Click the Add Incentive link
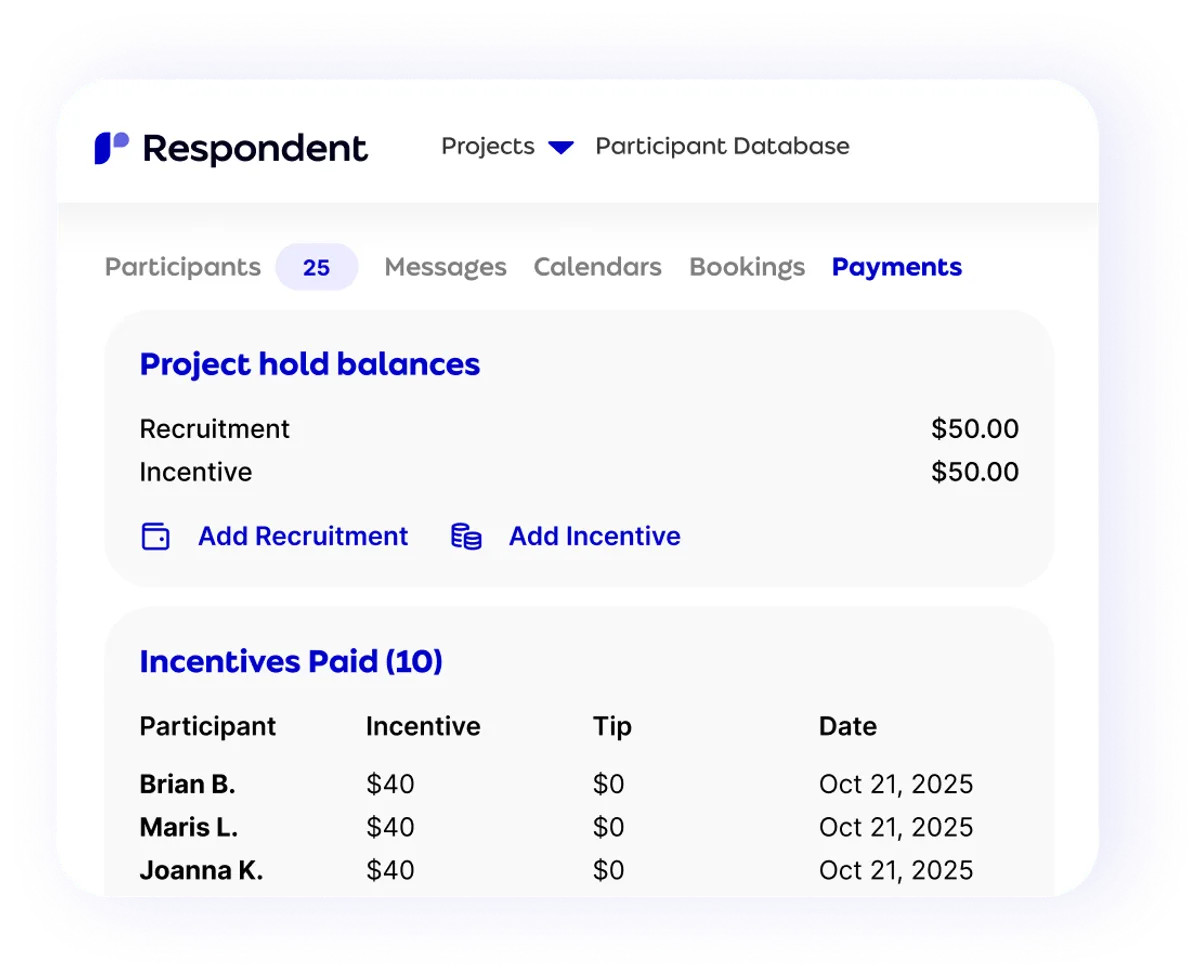Image resolution: width=1200 pixels, height=976 pixels. [x=594, y=536]
